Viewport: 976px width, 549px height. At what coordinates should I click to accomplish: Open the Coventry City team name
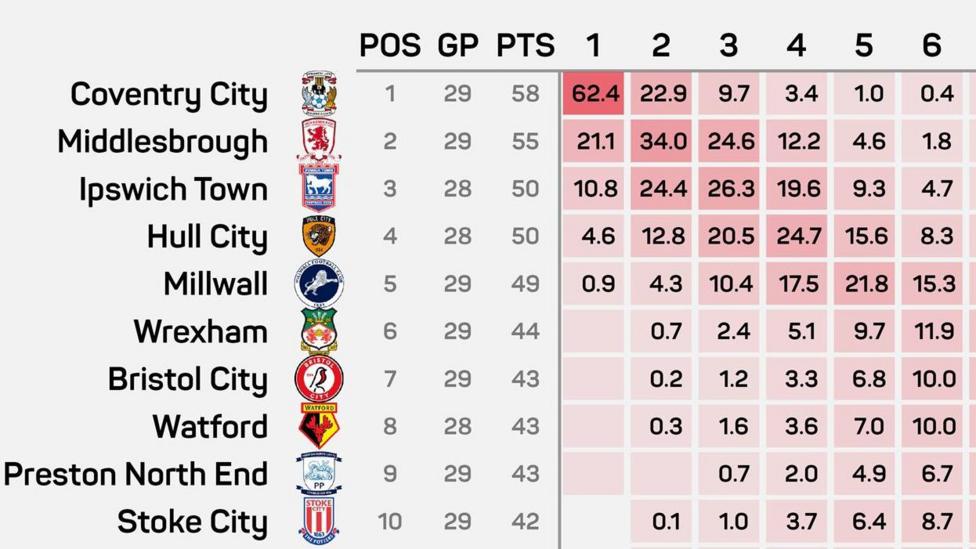tap(169, 94)
